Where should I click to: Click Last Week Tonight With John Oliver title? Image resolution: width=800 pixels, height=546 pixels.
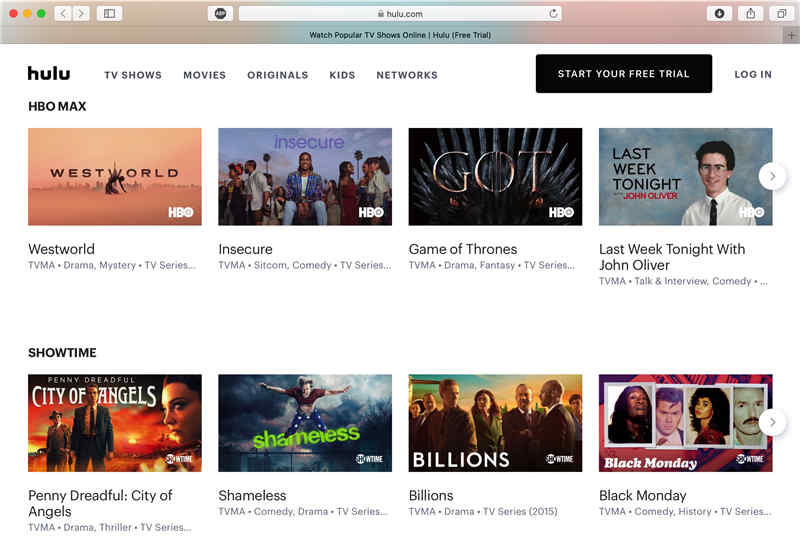[x=672, y=257]
